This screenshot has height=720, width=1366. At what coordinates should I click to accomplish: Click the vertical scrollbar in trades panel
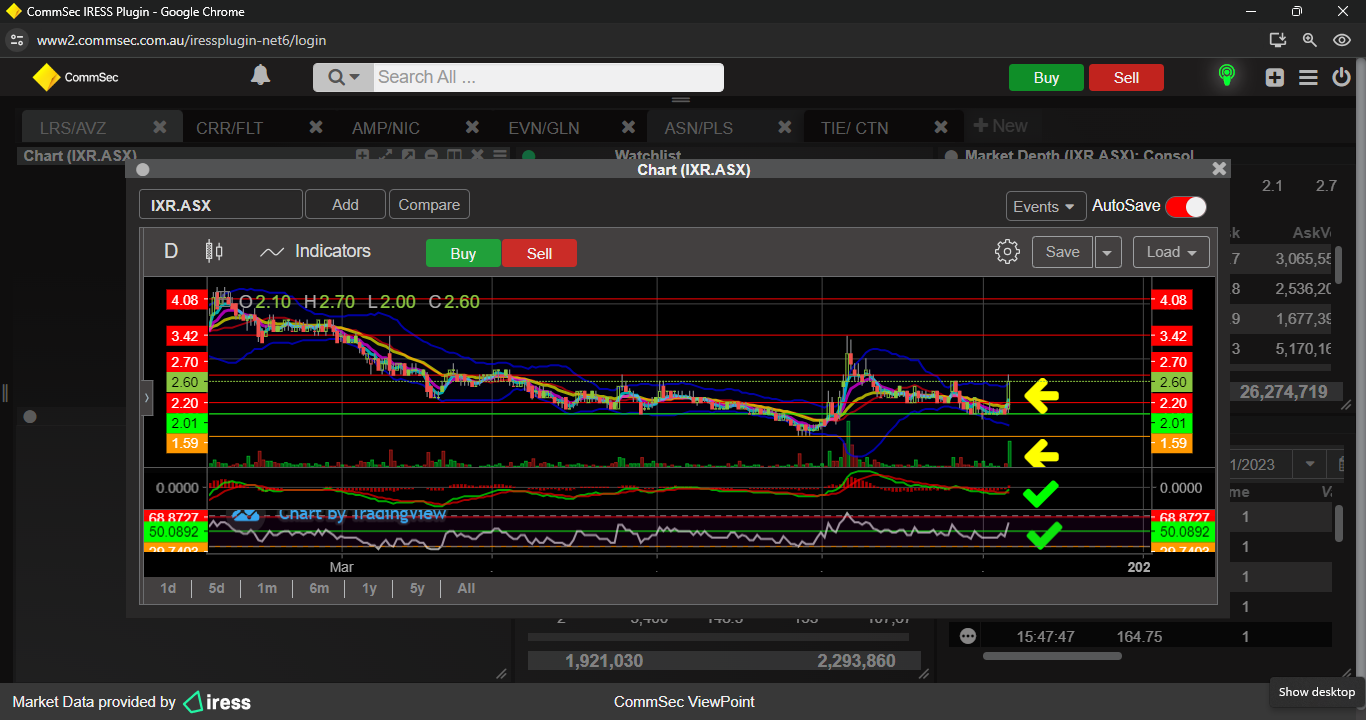[x=1339, y=523]
